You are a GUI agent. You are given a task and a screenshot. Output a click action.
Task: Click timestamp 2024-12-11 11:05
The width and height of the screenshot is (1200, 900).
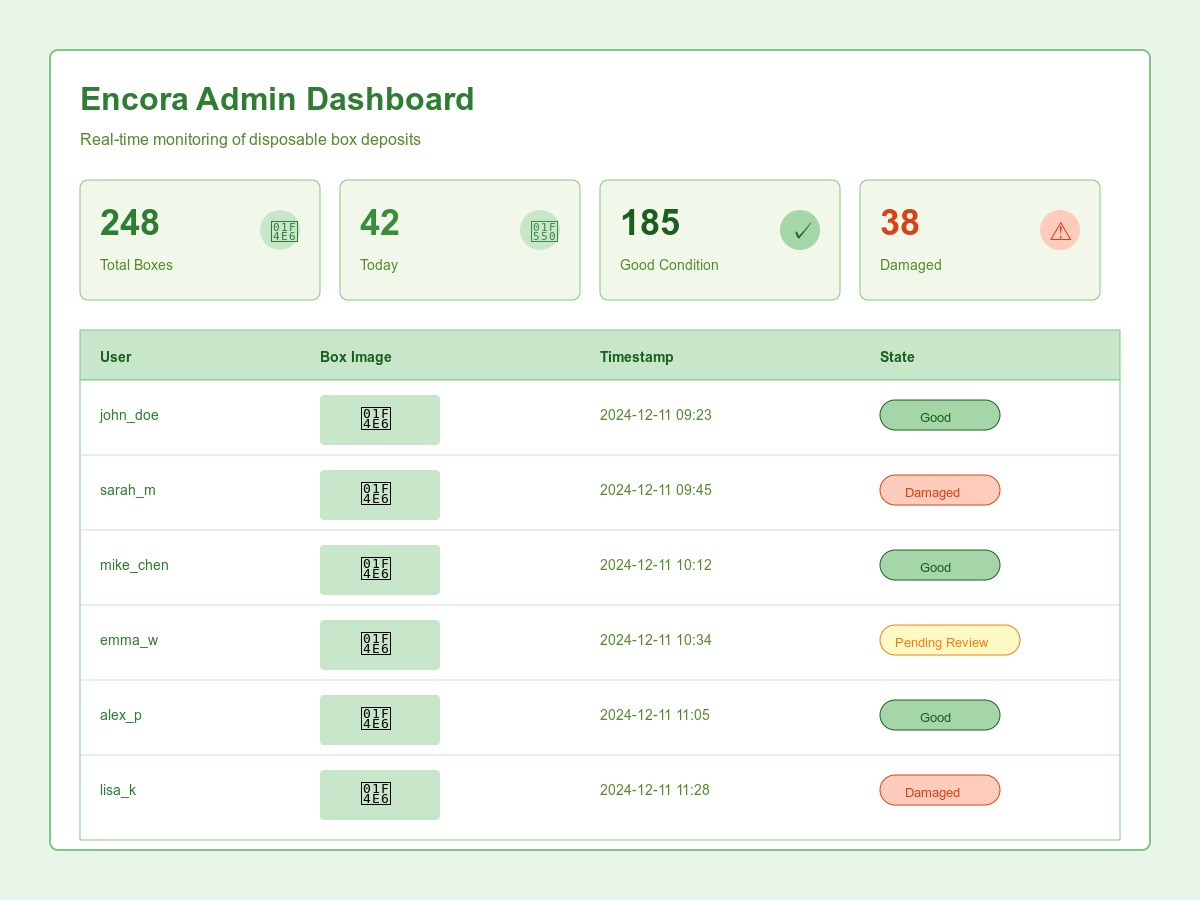(655, 715)
